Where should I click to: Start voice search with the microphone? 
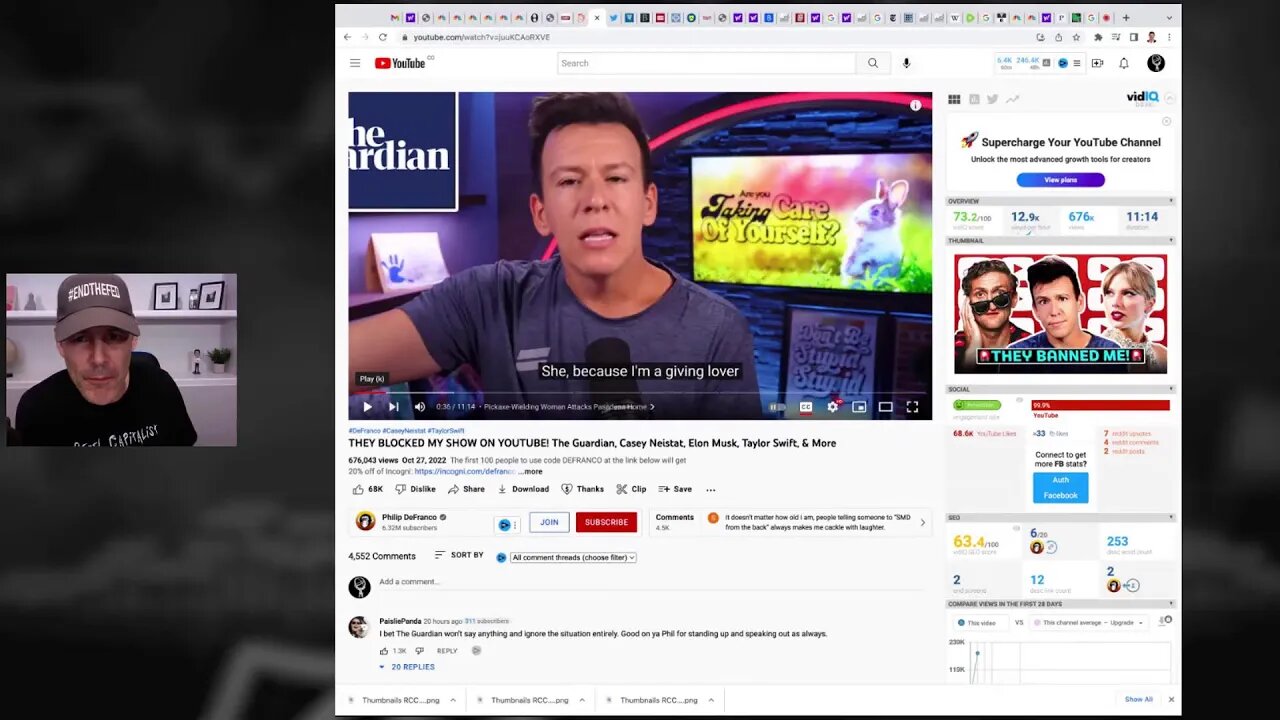pos(906,63)
